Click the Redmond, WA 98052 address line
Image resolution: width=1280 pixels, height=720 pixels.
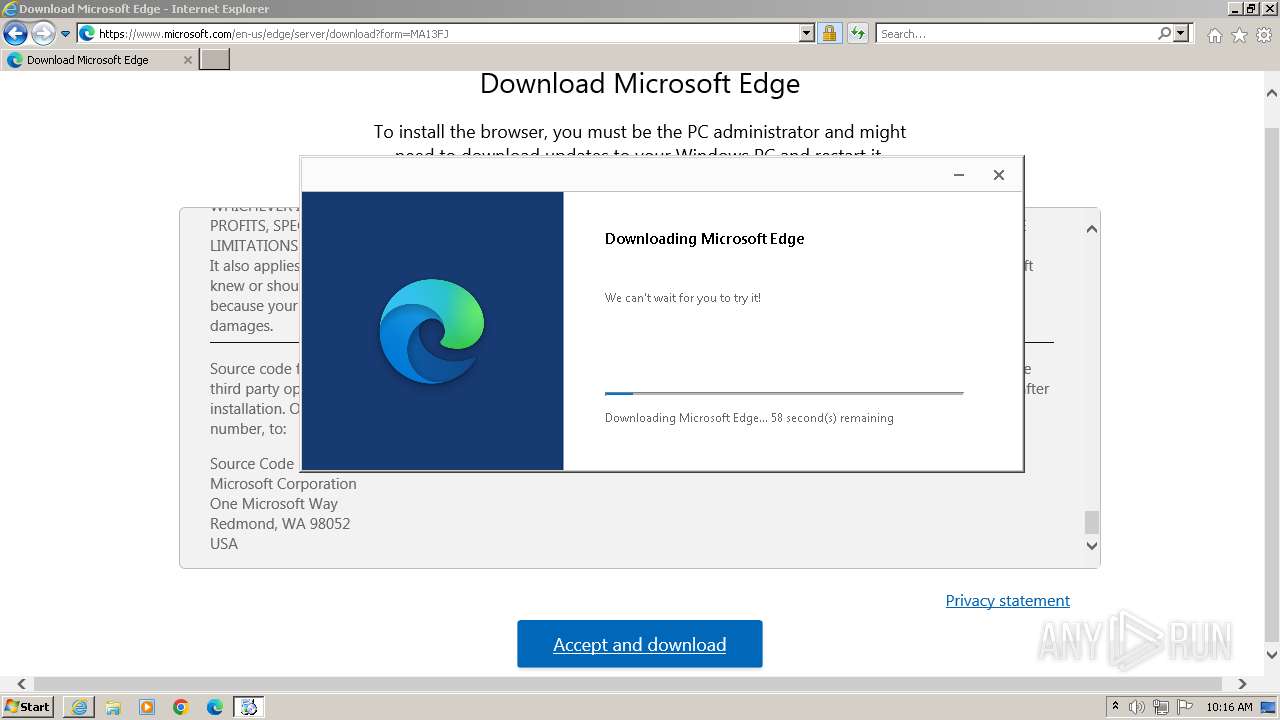[280, 523]
